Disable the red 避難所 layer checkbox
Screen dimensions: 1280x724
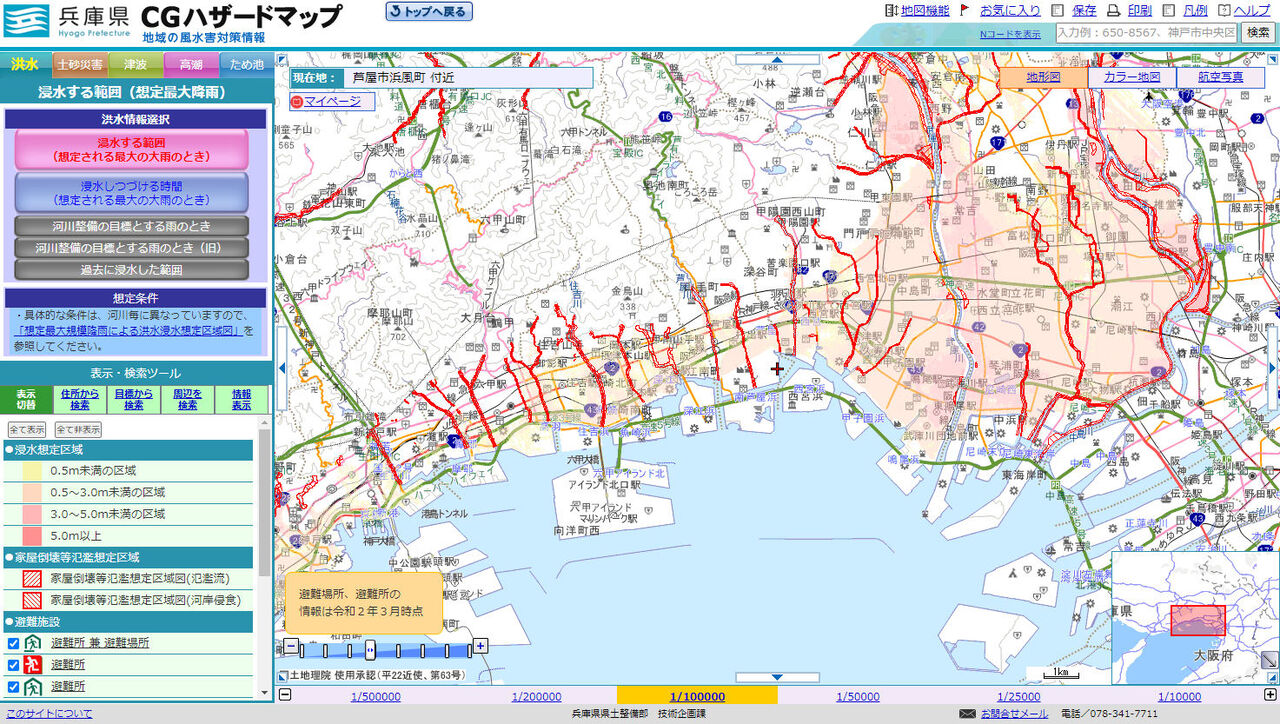tap(13, 664)
